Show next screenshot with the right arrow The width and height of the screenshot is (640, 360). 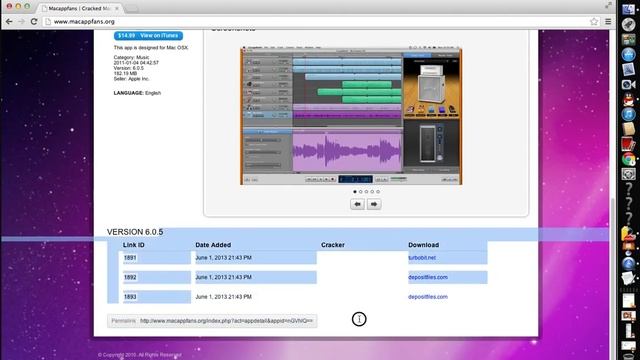pos(374,204)
